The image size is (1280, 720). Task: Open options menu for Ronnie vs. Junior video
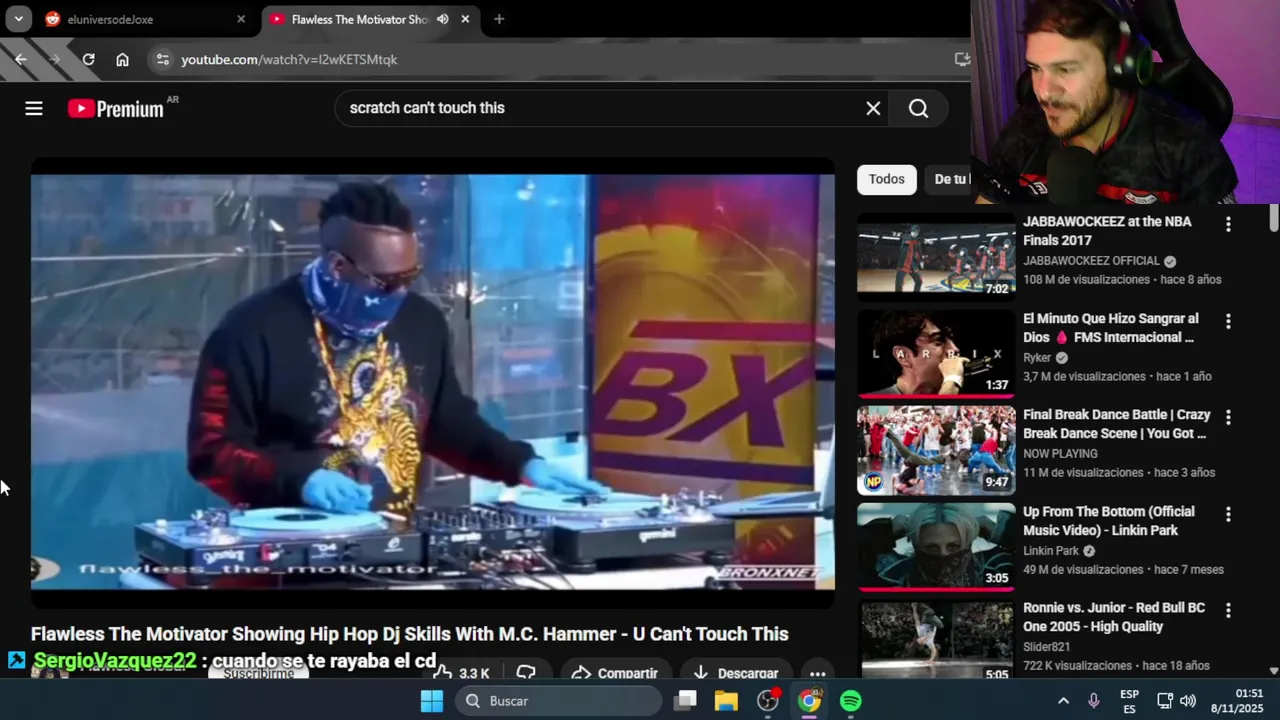click(x=1228, y=610)
